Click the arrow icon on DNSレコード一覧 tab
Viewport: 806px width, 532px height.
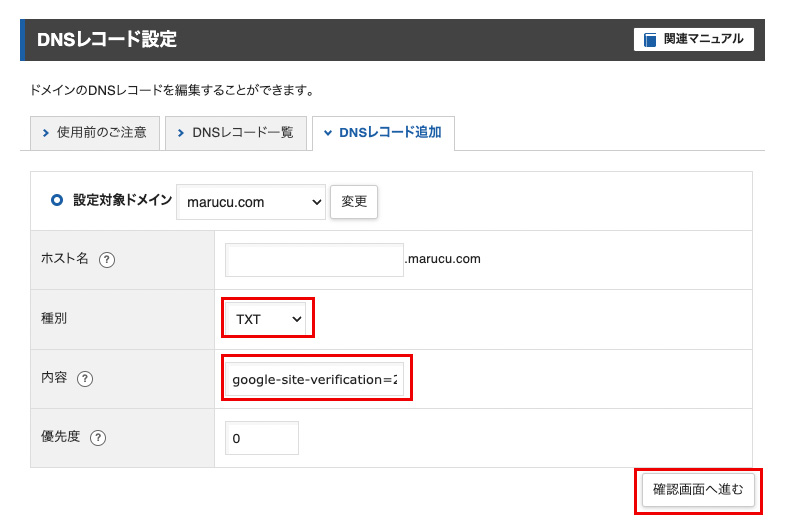(181, 133)
